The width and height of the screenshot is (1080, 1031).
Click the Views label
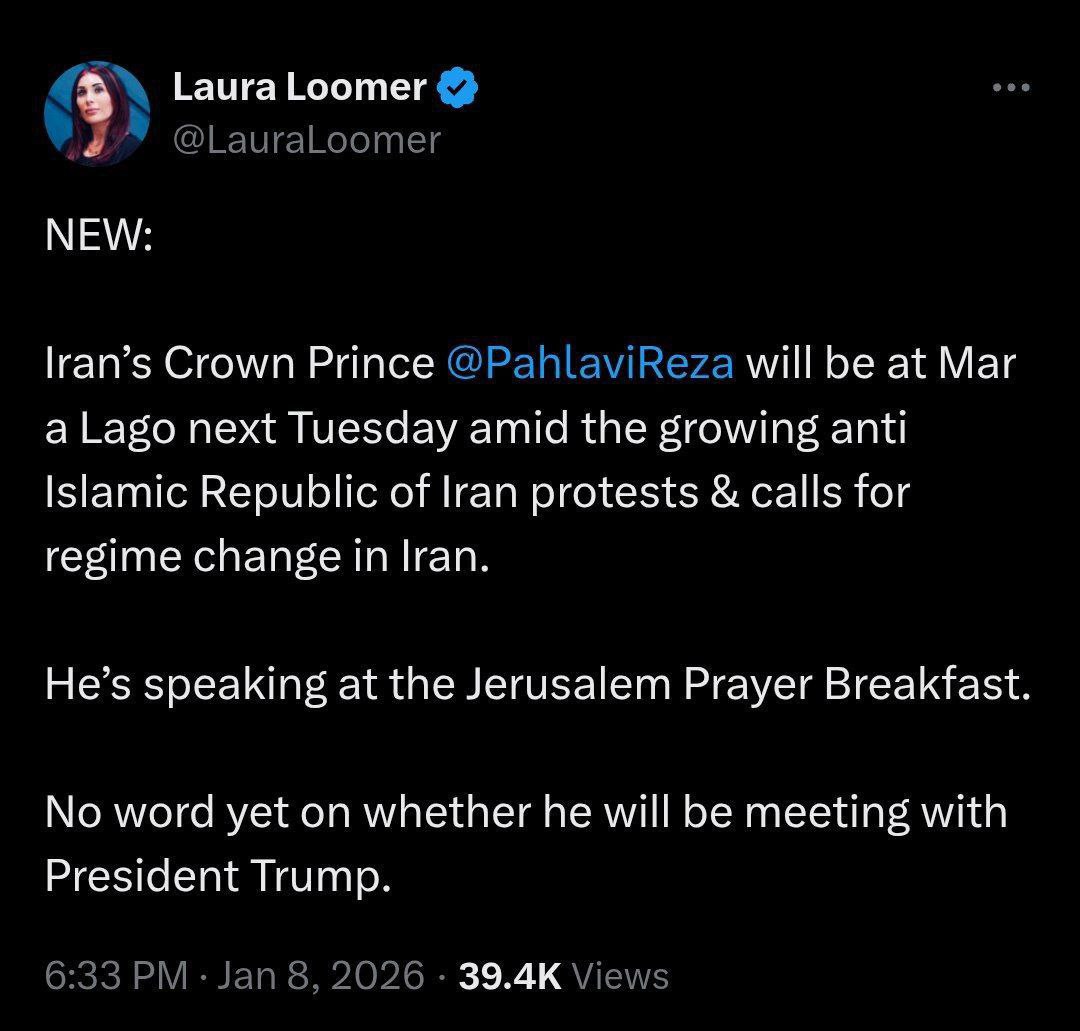(625, 975)
